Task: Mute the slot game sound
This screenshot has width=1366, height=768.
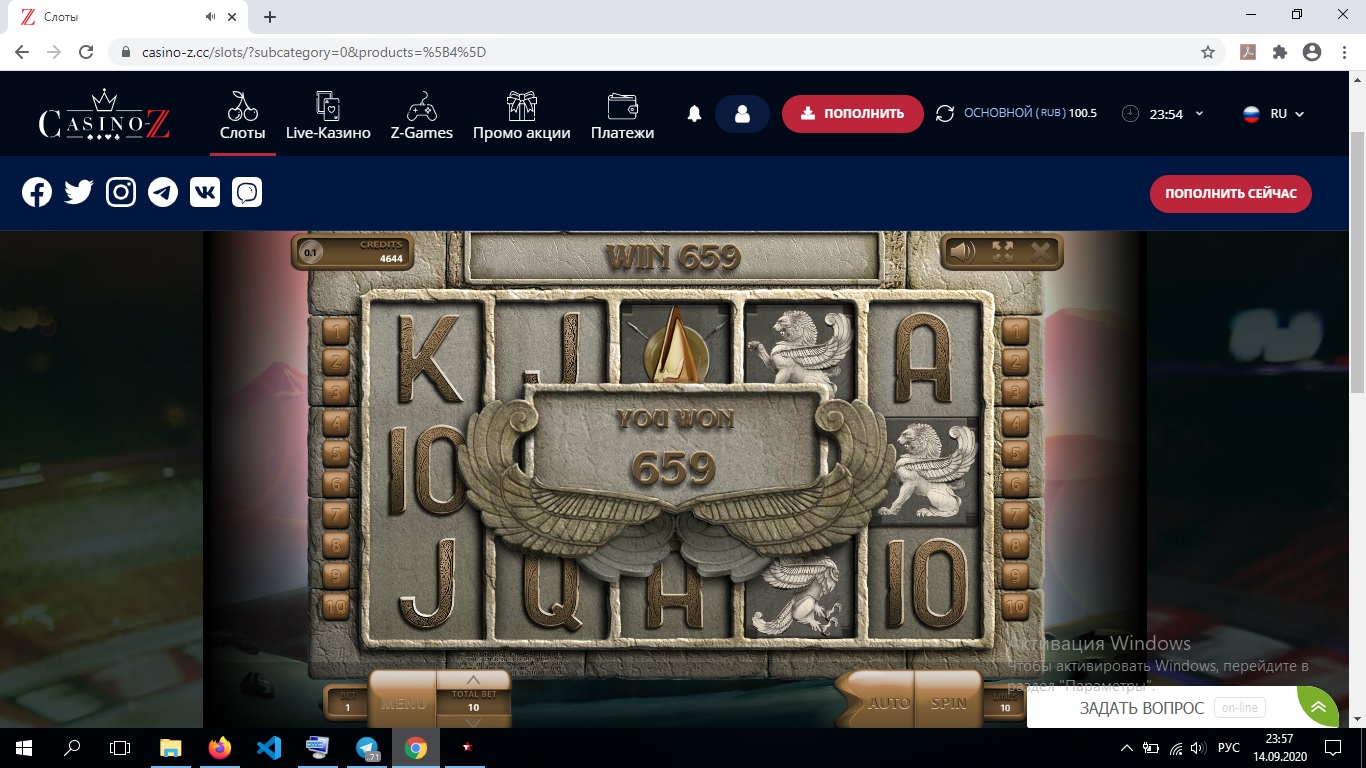Action: (x=962, y=252)
